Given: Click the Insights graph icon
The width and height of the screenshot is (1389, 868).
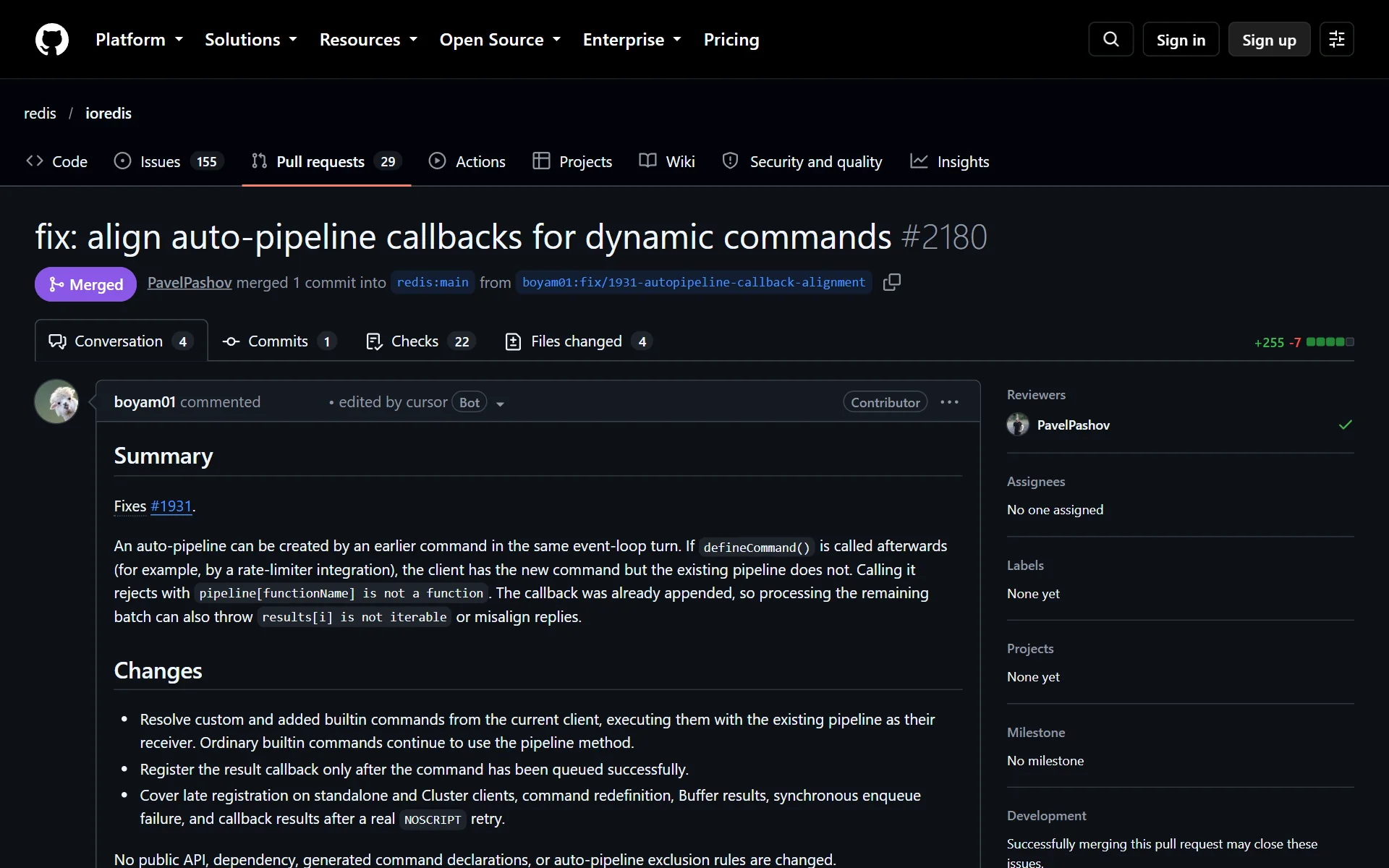Looking at the screenshot, I should [919, 161].
